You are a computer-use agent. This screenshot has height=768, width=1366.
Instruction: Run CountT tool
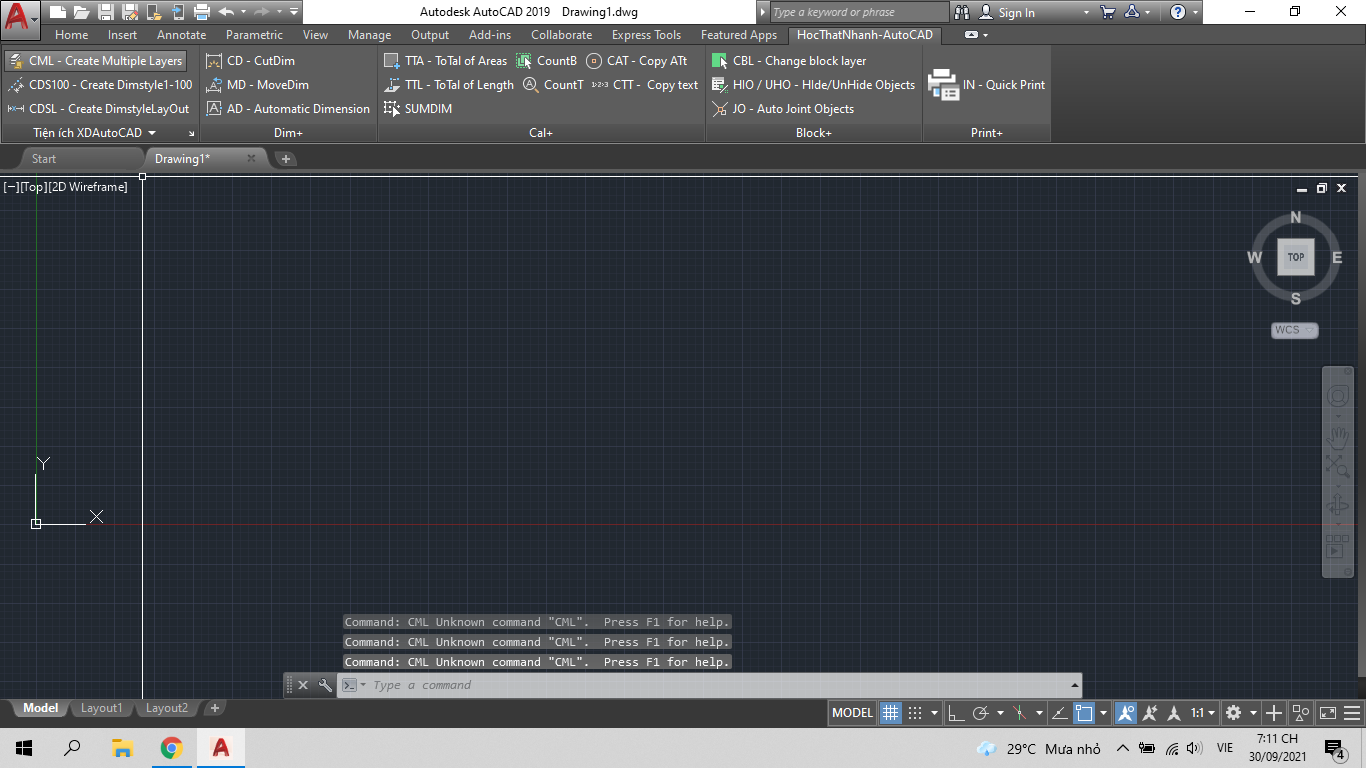click(x=553, y=85)
